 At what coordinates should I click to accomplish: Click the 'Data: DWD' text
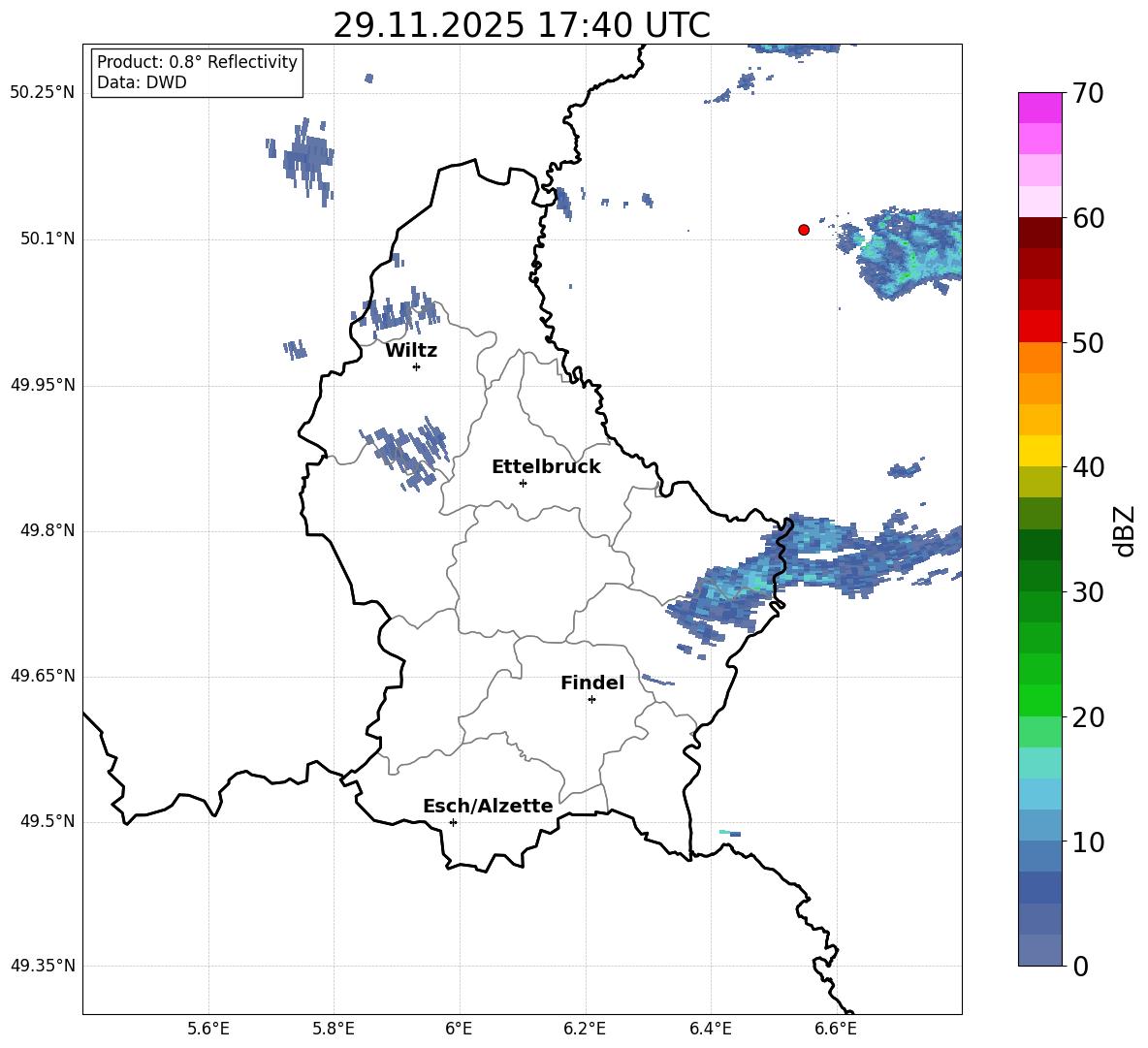[x=142, y=82]
